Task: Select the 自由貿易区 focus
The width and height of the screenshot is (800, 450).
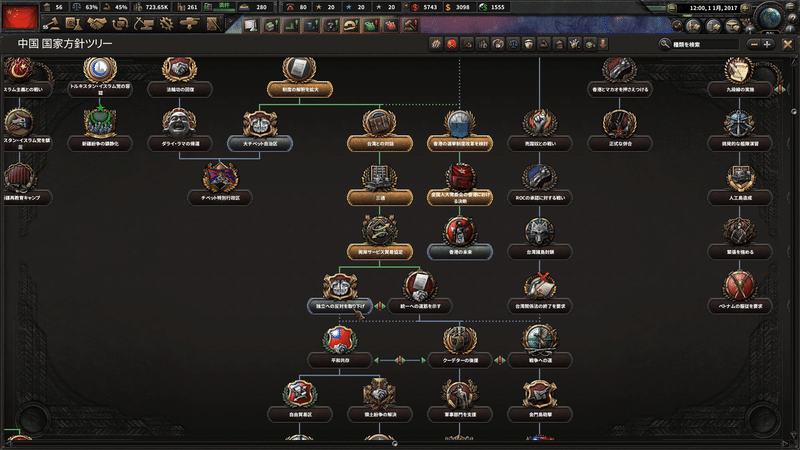Action: (x=300, y=401)
